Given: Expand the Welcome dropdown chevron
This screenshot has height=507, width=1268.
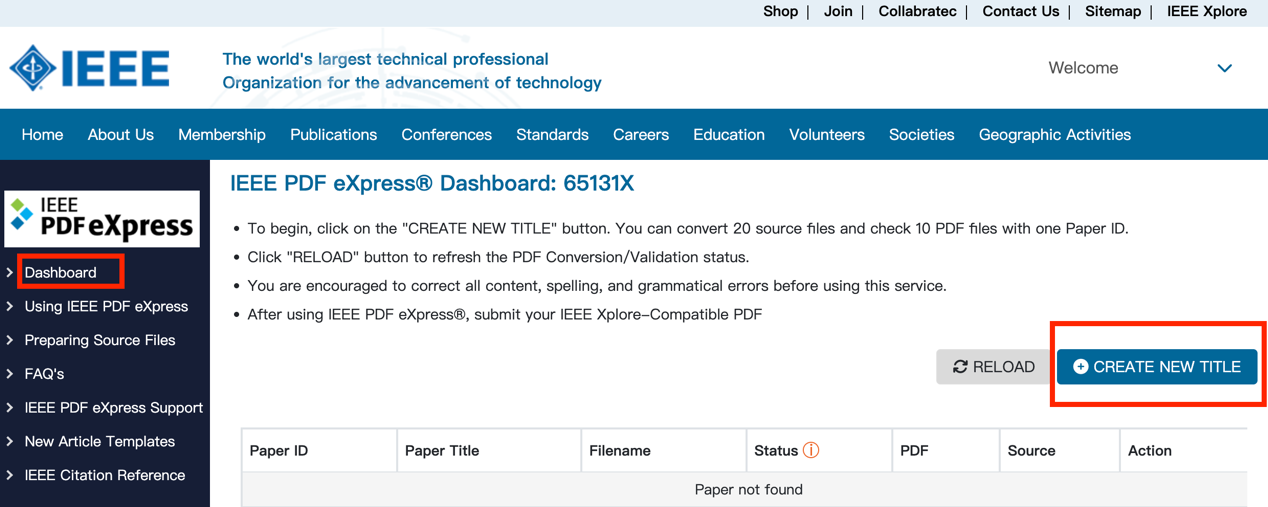Looking at the screenshot, I should click(1224, 68).
